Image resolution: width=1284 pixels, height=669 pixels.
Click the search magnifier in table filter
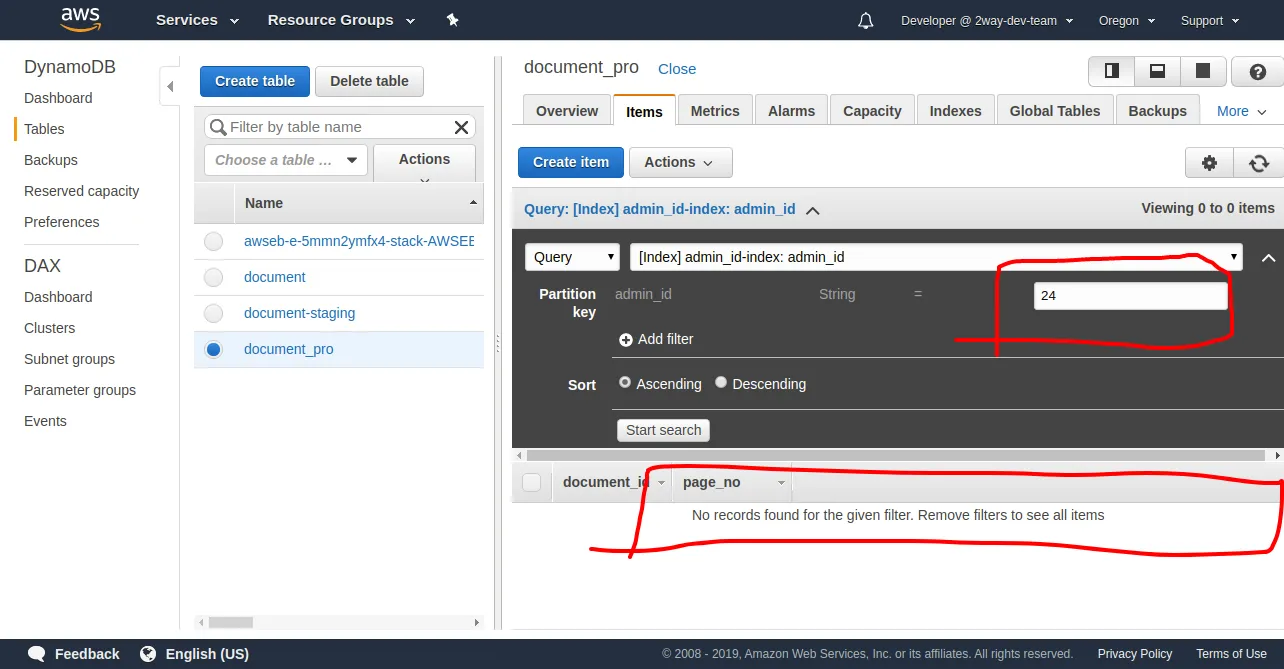218,127
